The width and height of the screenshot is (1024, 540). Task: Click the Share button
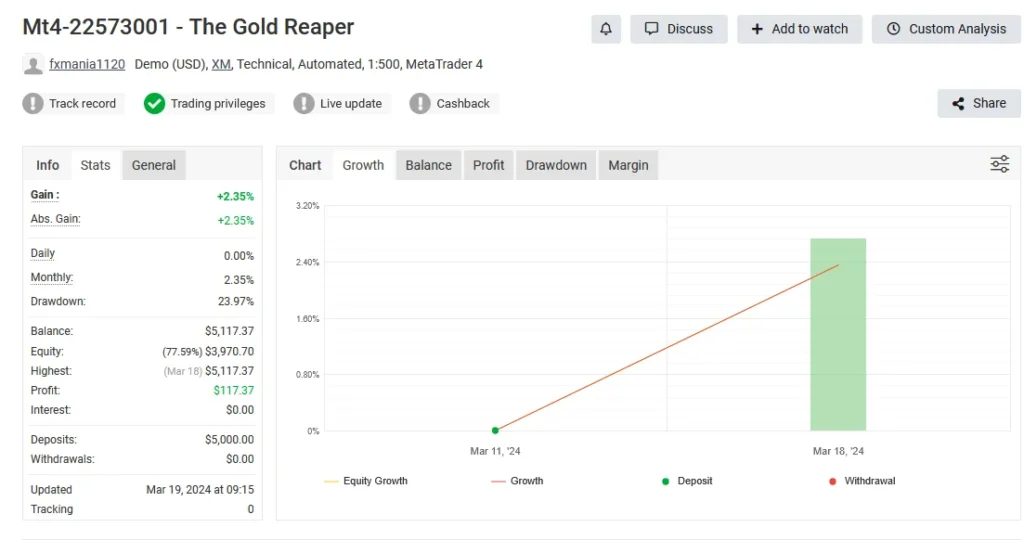pyautogui.click(x=979, y=103)
